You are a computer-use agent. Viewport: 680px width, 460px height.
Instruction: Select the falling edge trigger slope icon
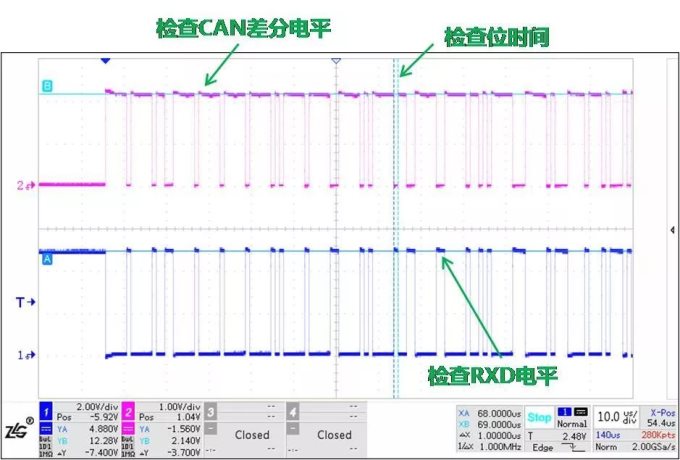point(573,448)
